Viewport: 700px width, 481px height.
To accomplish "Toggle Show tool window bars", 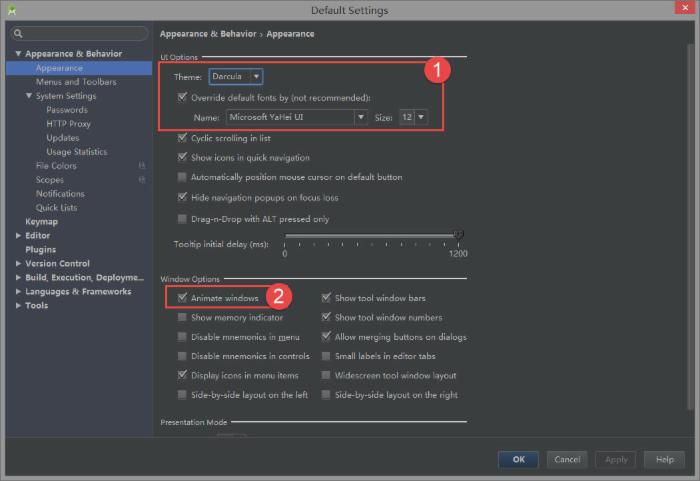I will click(x=326, y=297).
